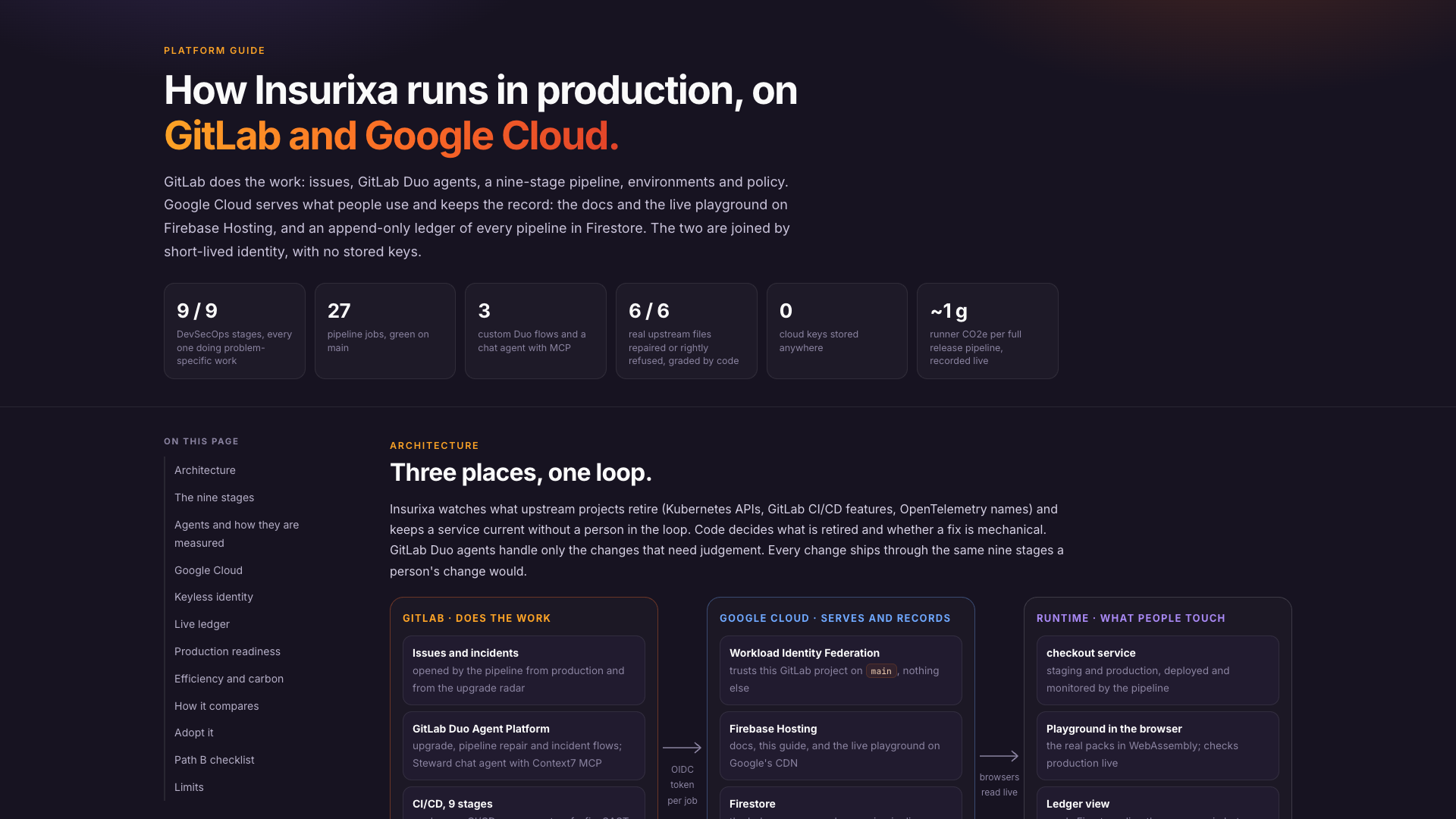Select the 'Adopt it' sidebar link
The width and height of the screenshot is (1456, 819).
(193, 733)
